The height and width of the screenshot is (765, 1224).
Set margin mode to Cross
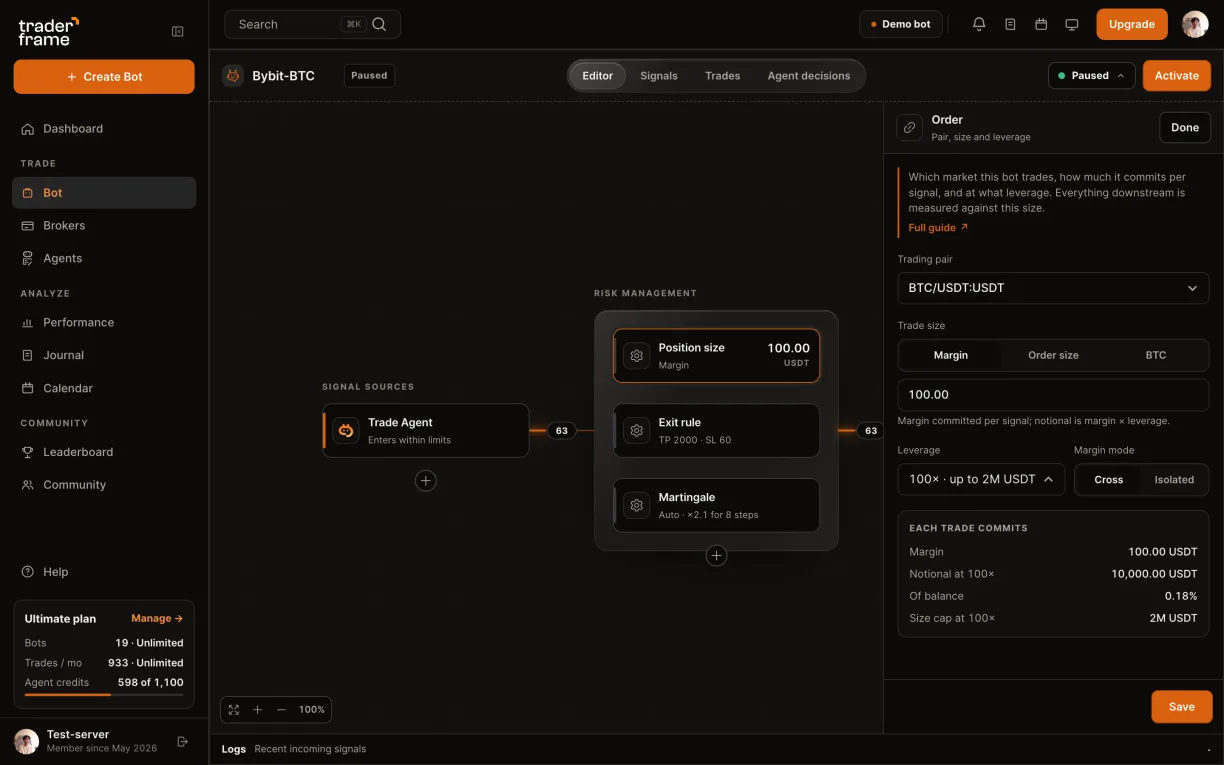[x=1109, y=479]
